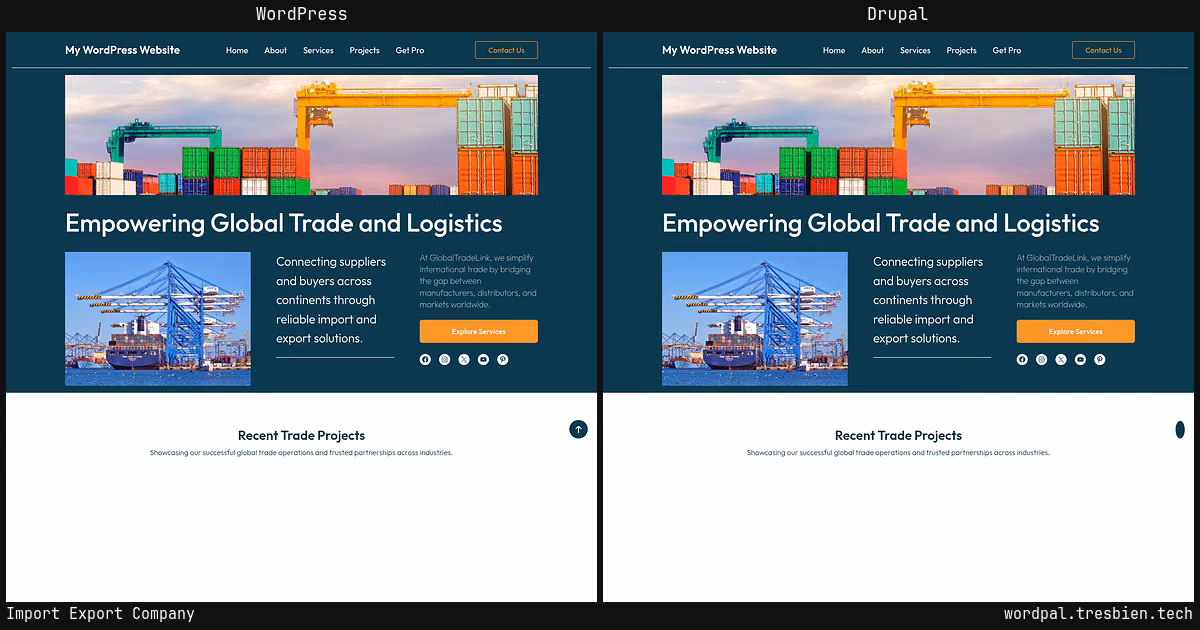Go to Home in Drupal panel nav
This screenshot has height=630, width=1200.
pyautogui.click(x=834, y=50)
